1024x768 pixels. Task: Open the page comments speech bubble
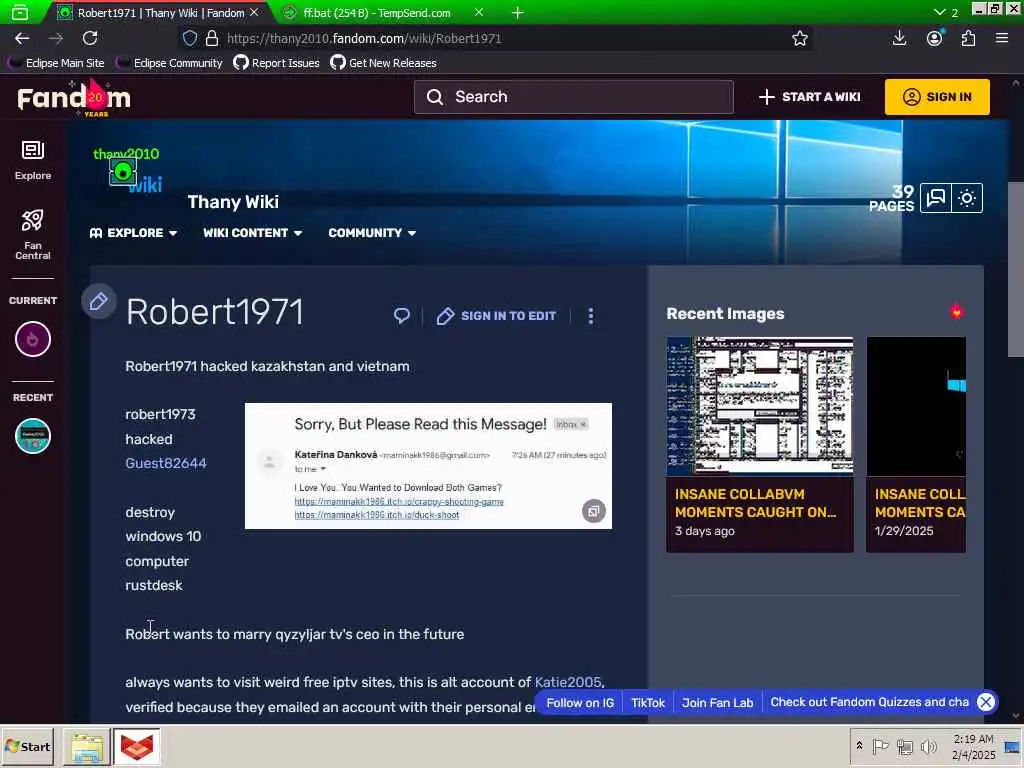point(402,316)
